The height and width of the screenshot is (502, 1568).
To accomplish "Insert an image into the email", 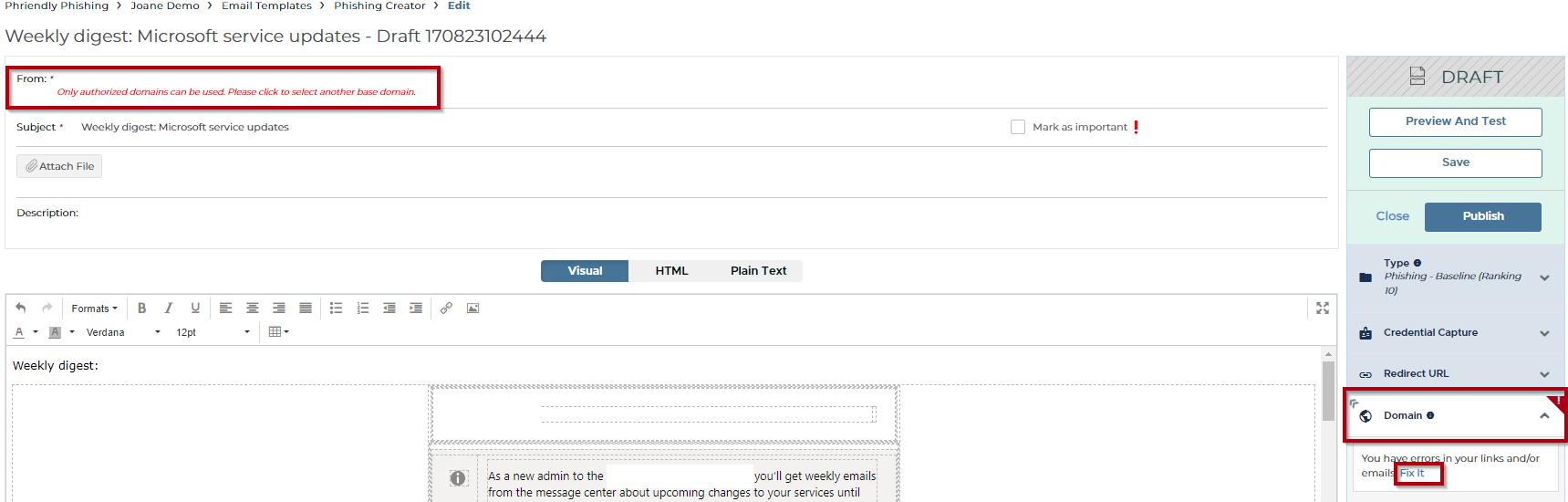I will (472, 309).
